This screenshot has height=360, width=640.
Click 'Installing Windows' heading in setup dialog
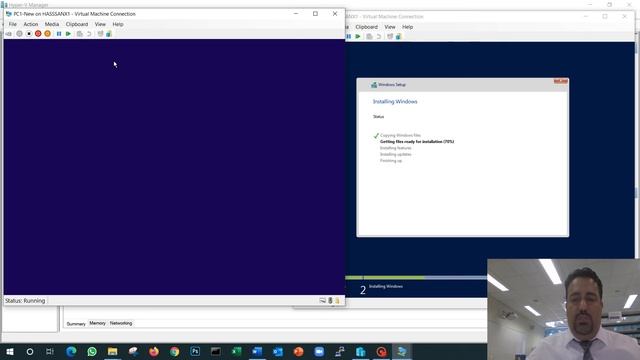[x=395, y=102]
